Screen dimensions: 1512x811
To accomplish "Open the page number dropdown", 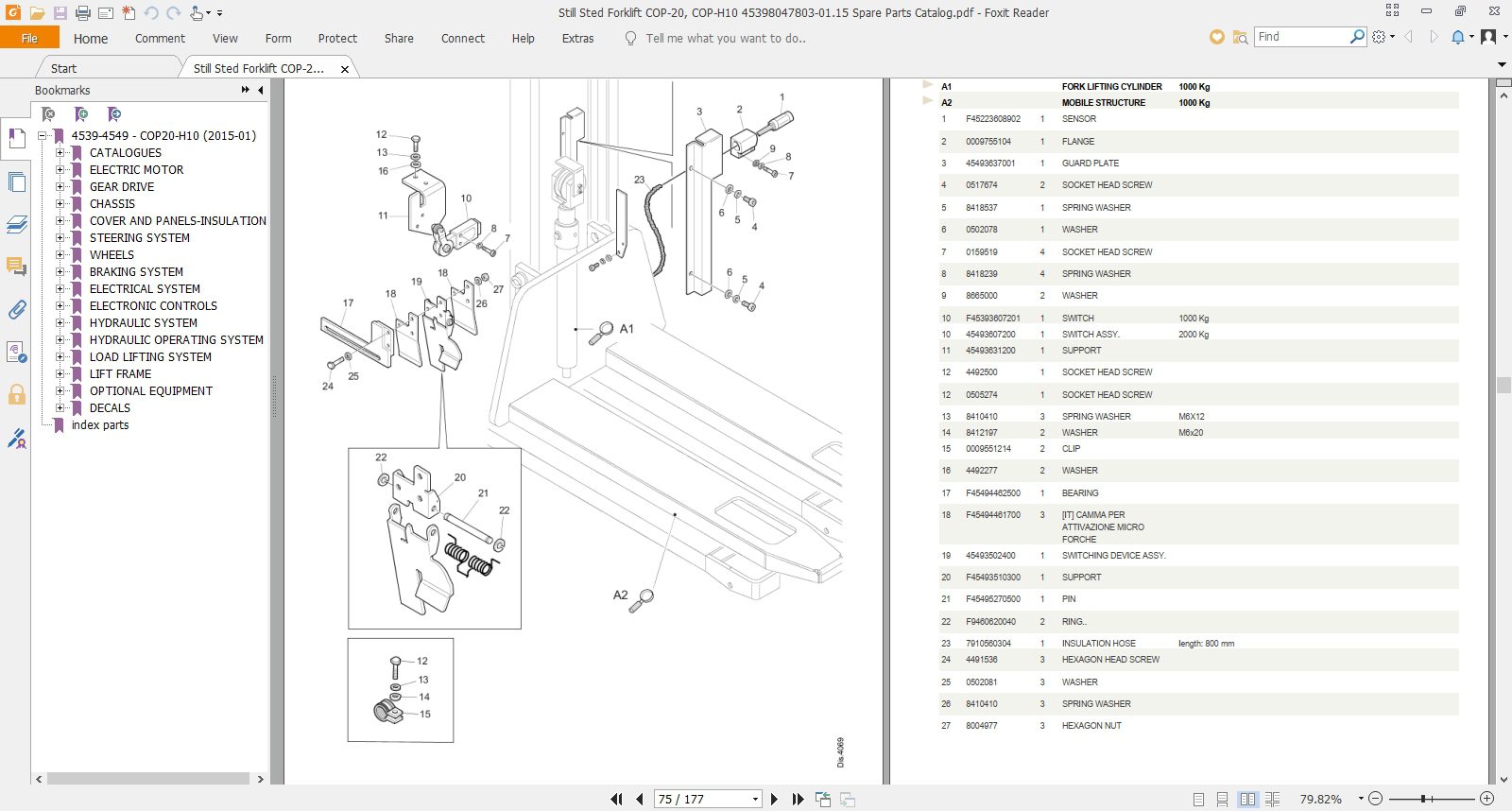I will tap(755, 799).
